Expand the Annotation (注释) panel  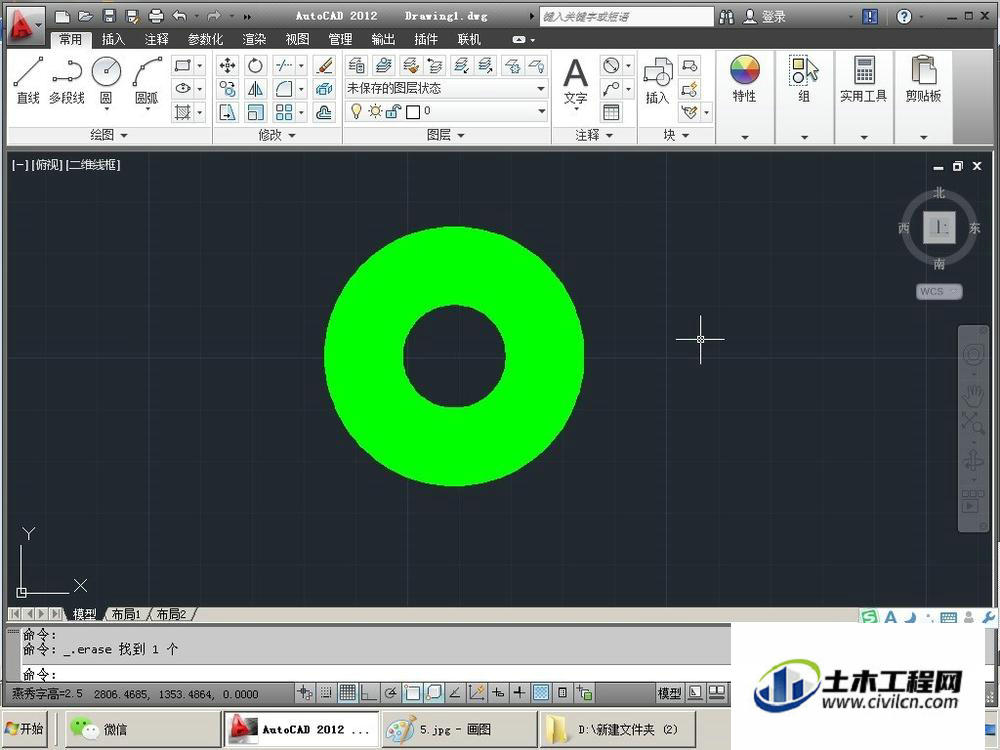[594, 135]
